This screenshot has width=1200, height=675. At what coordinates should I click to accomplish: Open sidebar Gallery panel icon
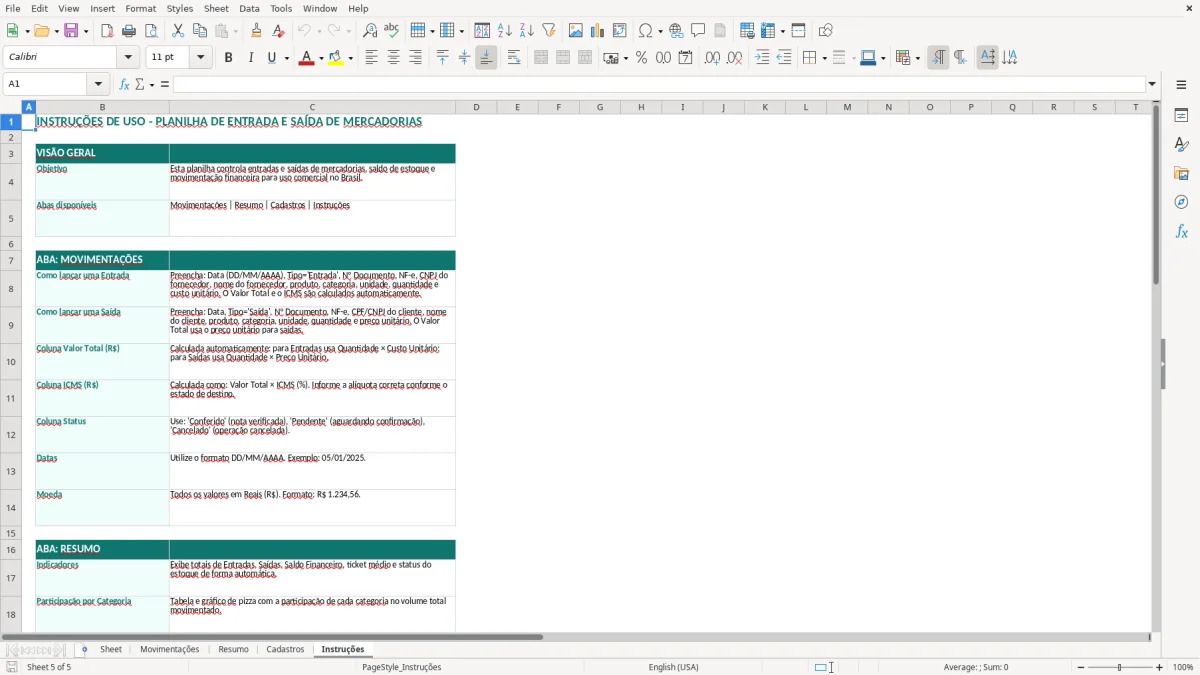click(x=1181, y=174)
